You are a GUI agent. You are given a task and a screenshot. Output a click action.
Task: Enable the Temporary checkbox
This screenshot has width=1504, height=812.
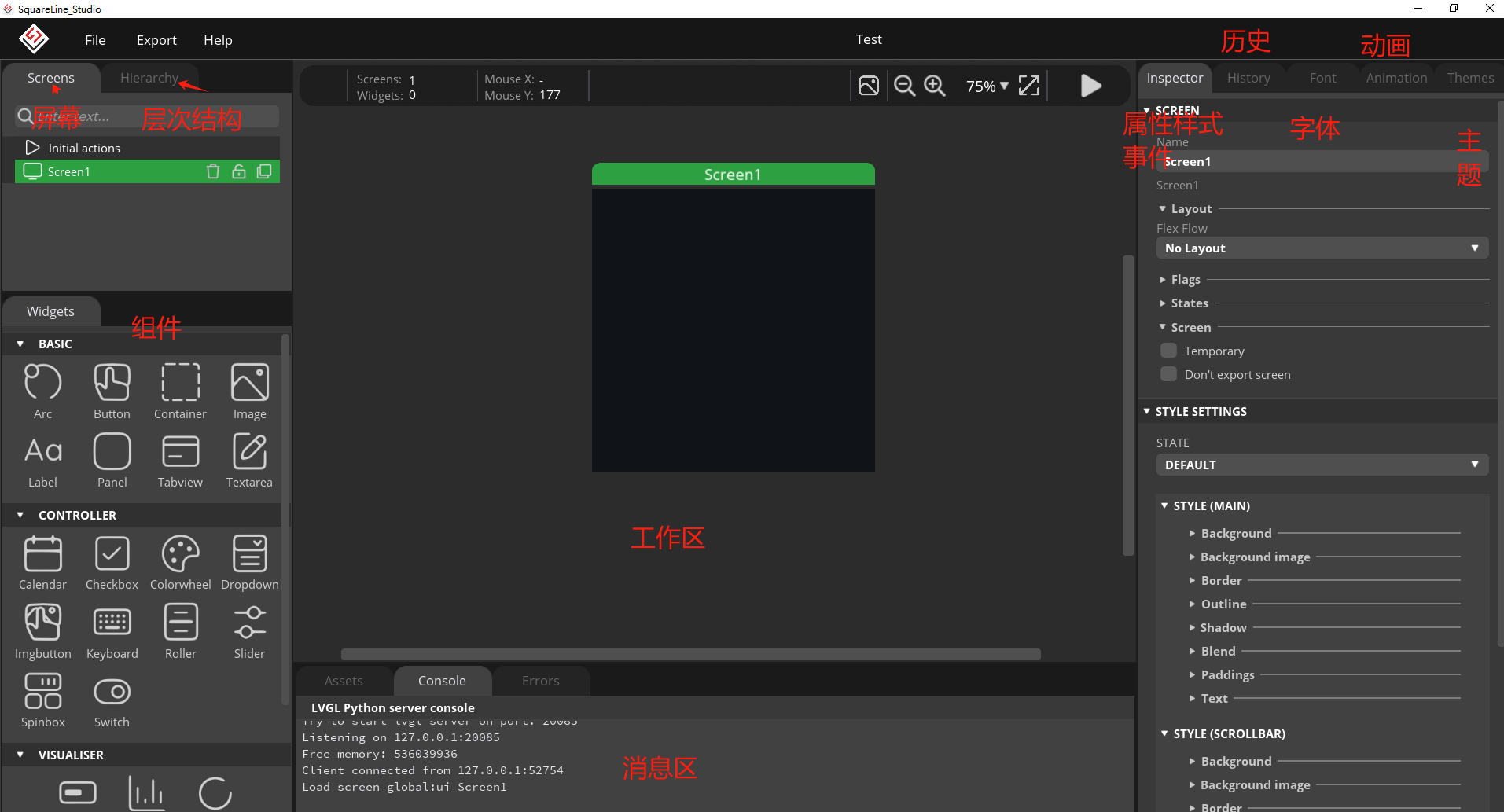1168,351
